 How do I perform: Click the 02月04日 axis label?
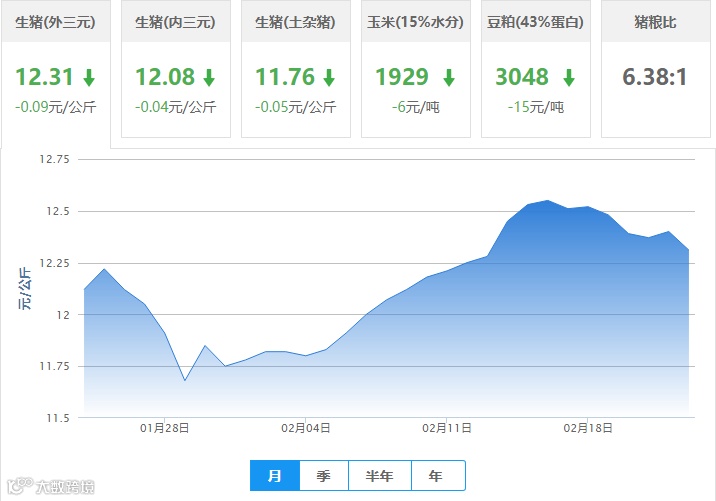coord(305,428)
